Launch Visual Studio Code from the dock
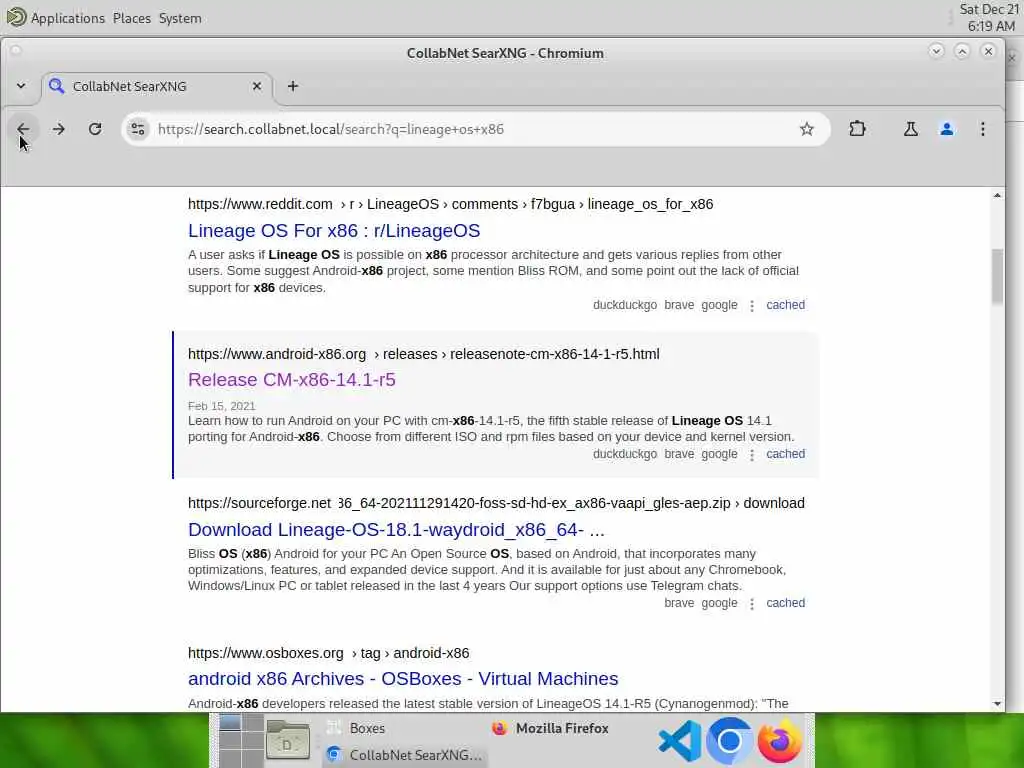 pos(679,741)
